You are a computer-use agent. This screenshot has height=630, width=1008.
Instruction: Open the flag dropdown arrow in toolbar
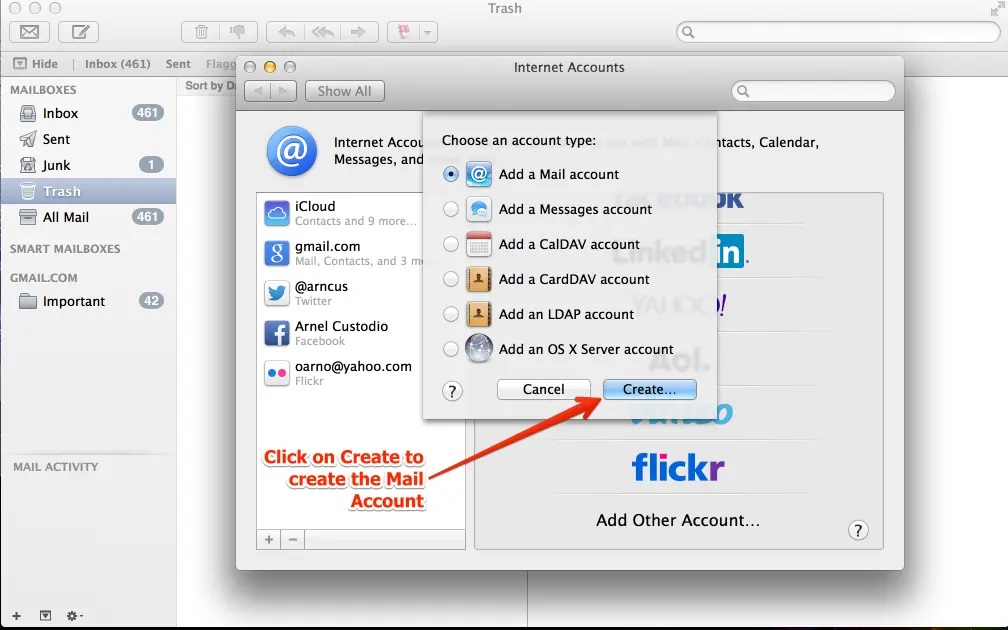point(428,32)
